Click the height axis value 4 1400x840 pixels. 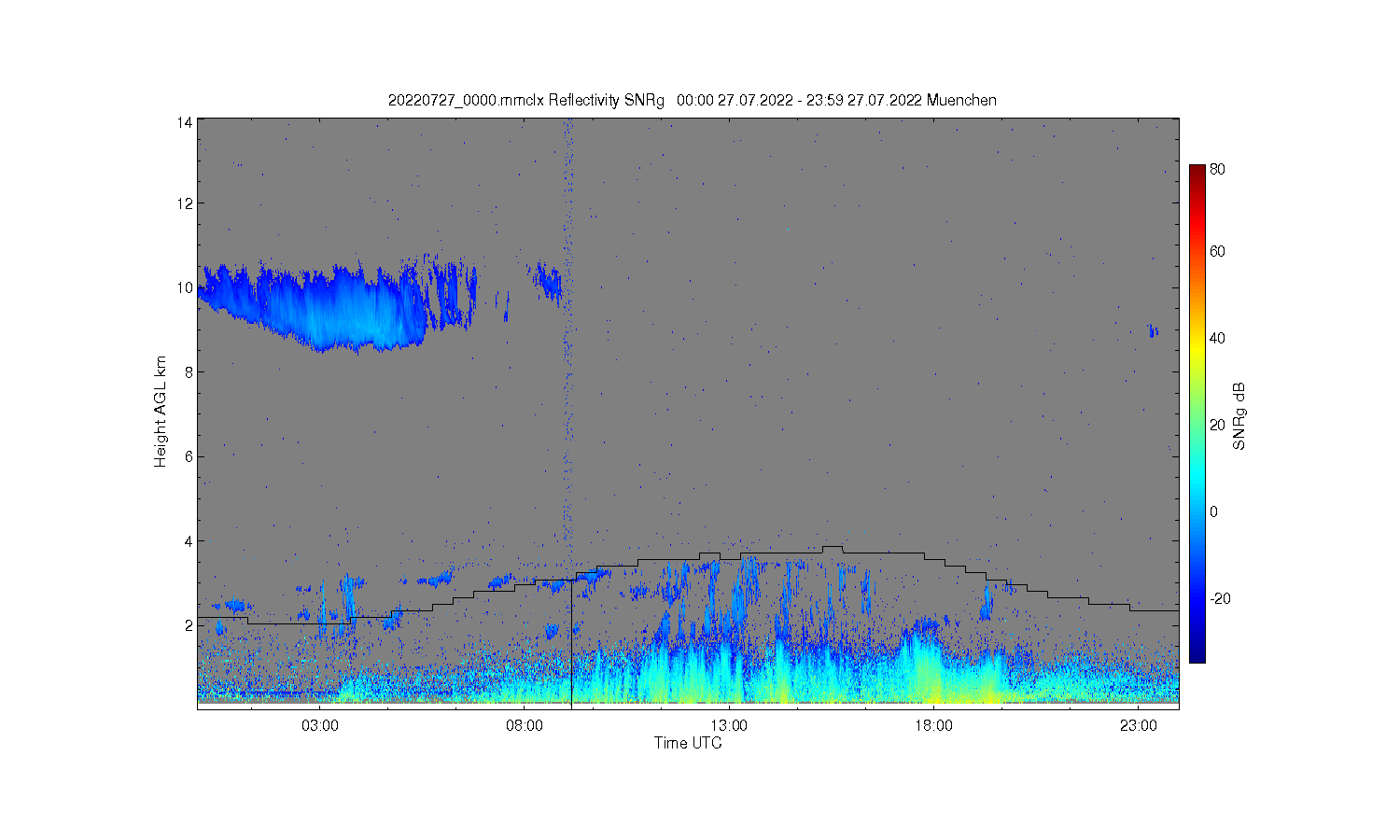[x=189, y=541]
